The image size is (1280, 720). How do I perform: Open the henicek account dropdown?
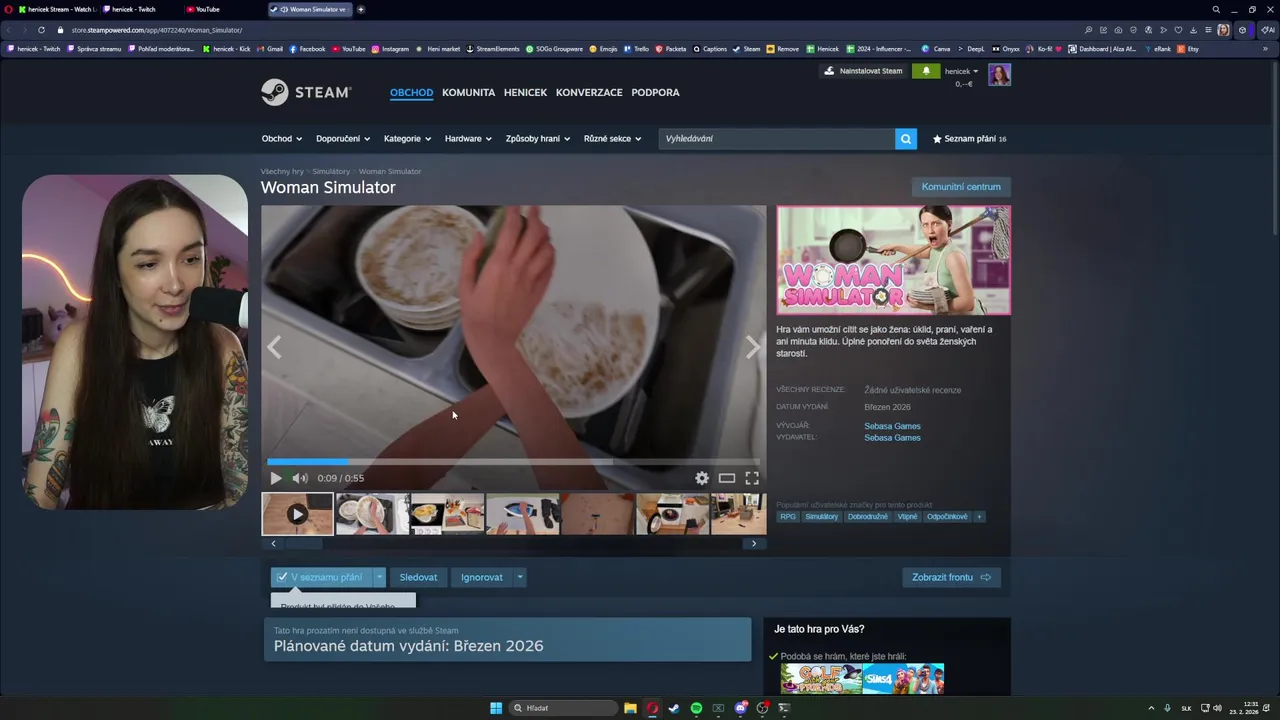(x=962, y=71)
